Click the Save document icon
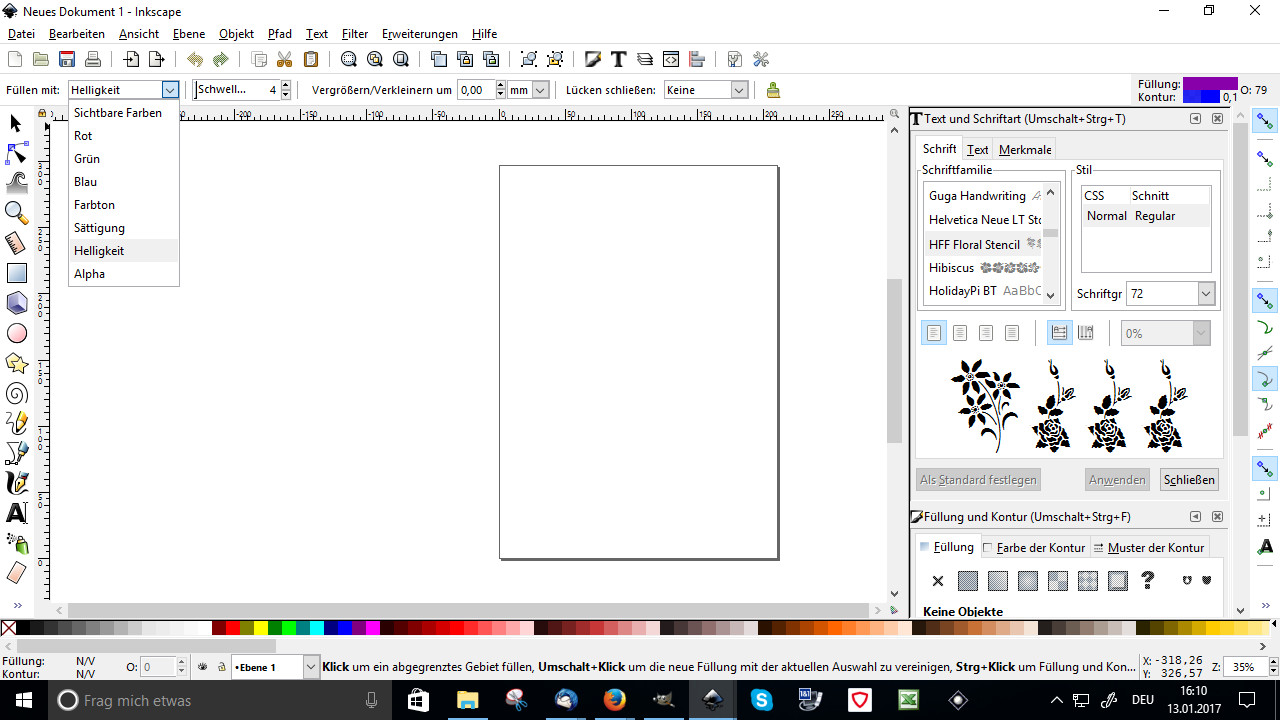The image size is (1280, 720). tap(67, 60)
